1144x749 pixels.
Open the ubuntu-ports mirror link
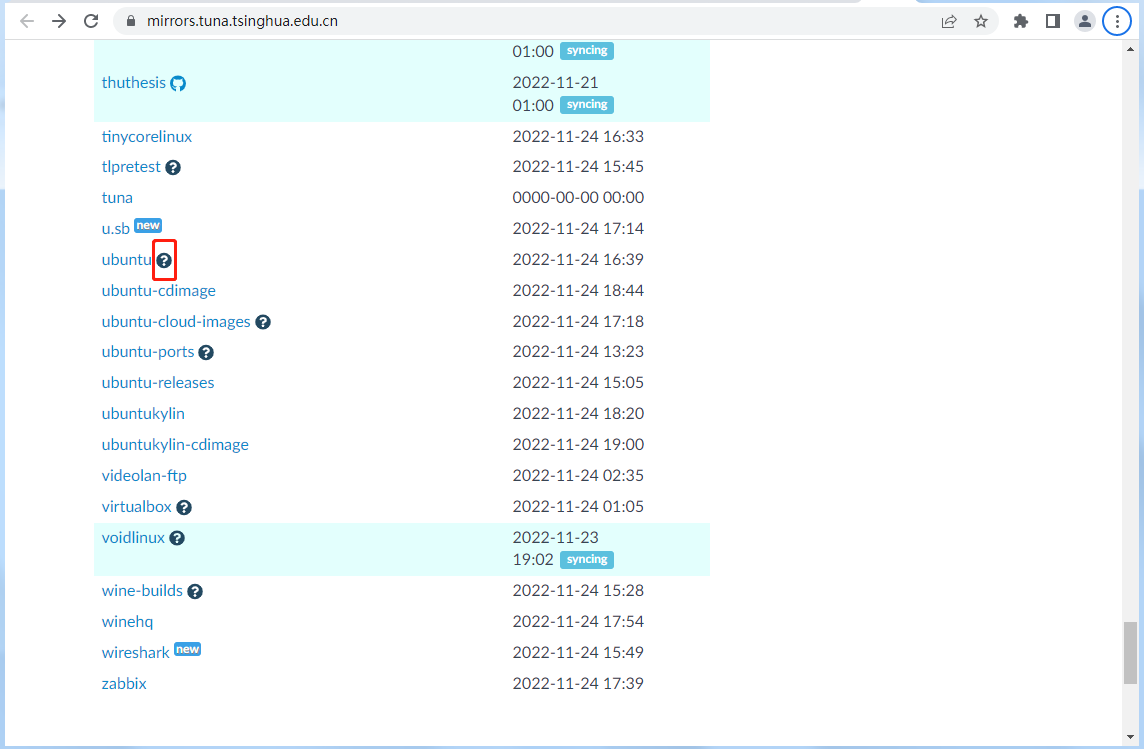coord(147,352)
